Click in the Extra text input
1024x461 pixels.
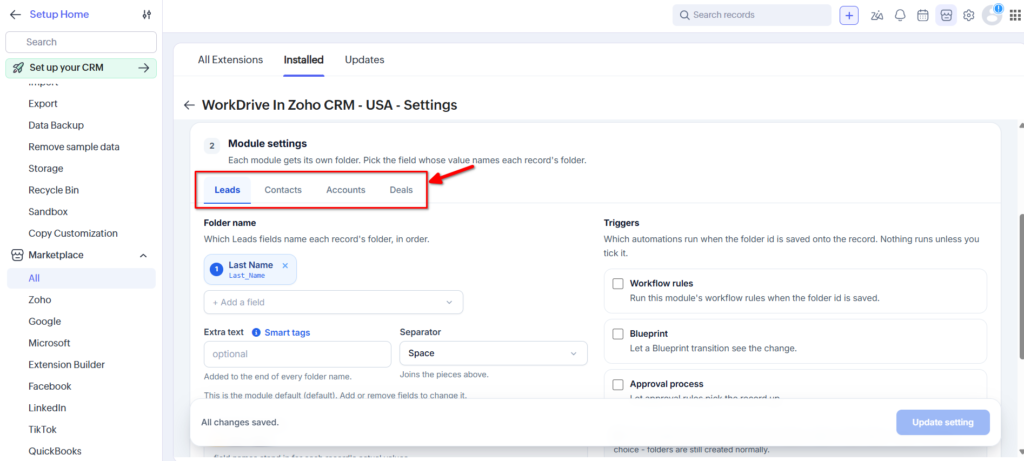297,354
